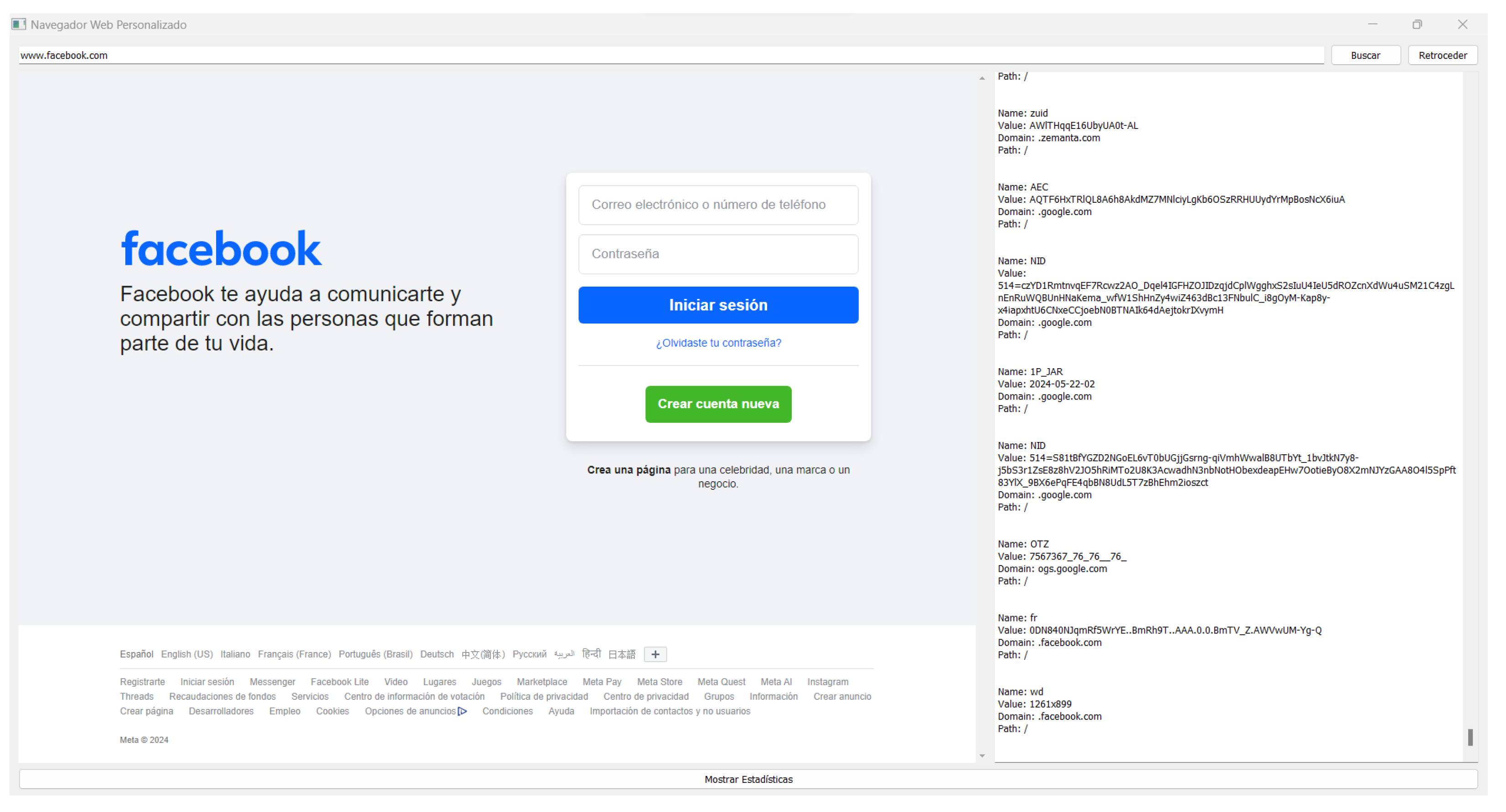Screen dimensions: 1506x812
Task: Focus the email or phone field
Action: [718, 205]
